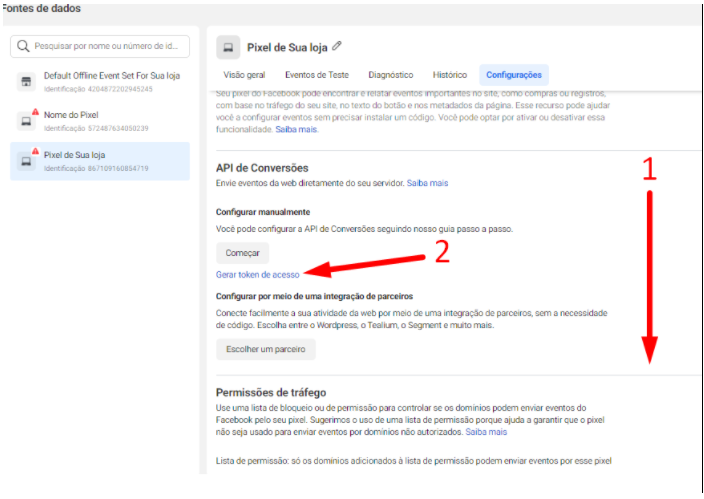Screen dimensions: 704x499
Task: Click the Lista de permissão description line
Action: [414, 461]
